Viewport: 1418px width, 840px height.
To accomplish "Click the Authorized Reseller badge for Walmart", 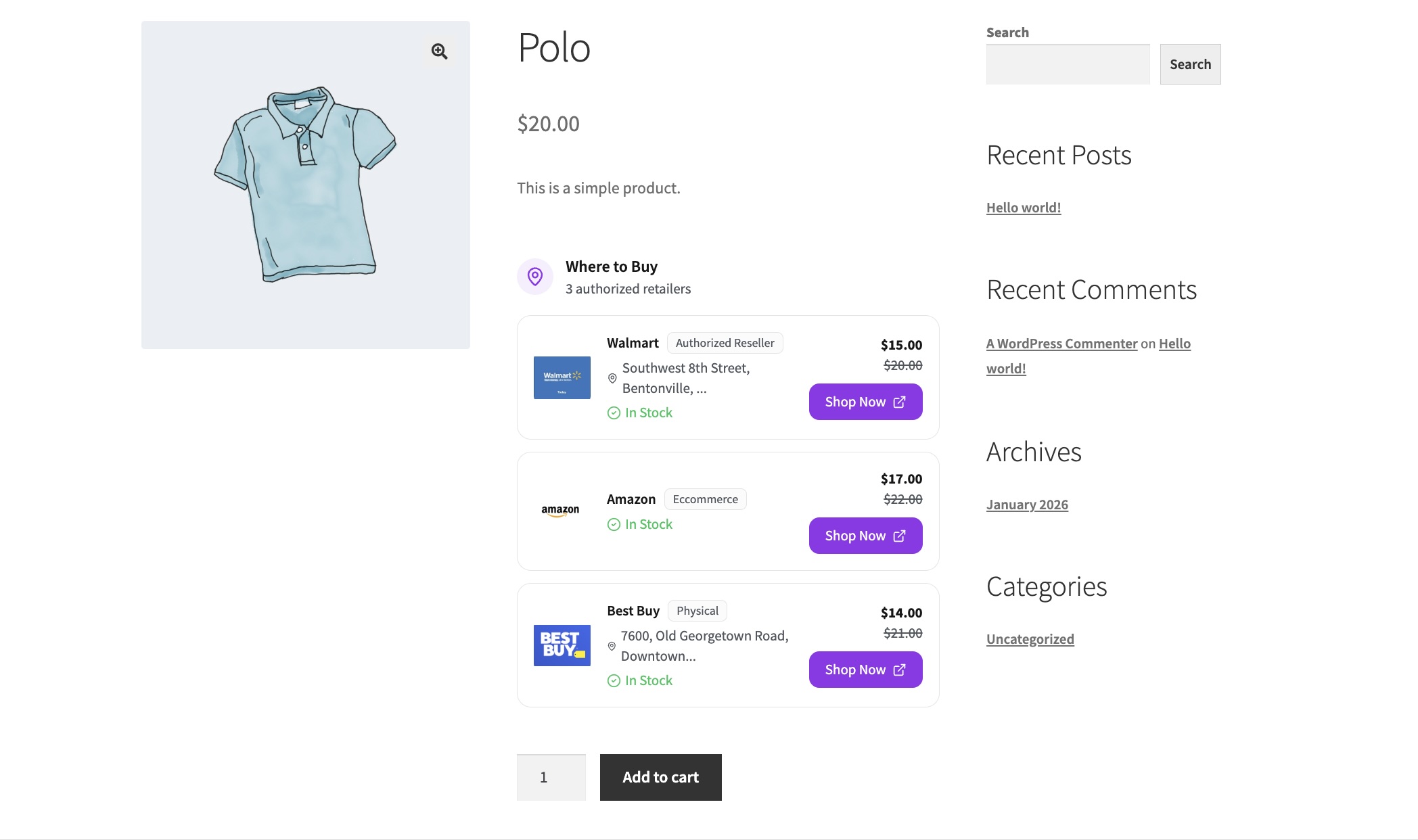I will (x=725, y=343).
